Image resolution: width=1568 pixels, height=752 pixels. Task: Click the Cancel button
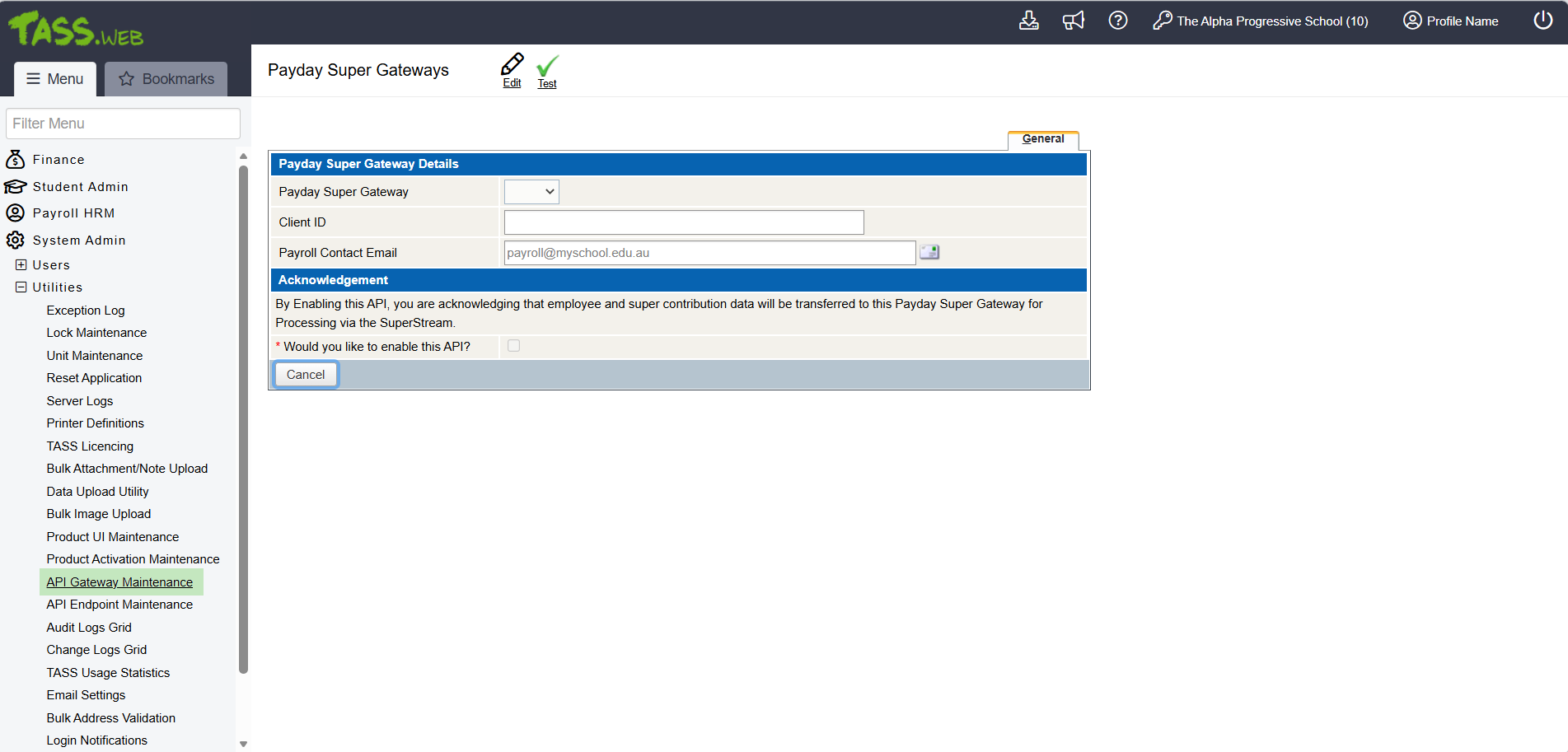[x=306, y=375]
